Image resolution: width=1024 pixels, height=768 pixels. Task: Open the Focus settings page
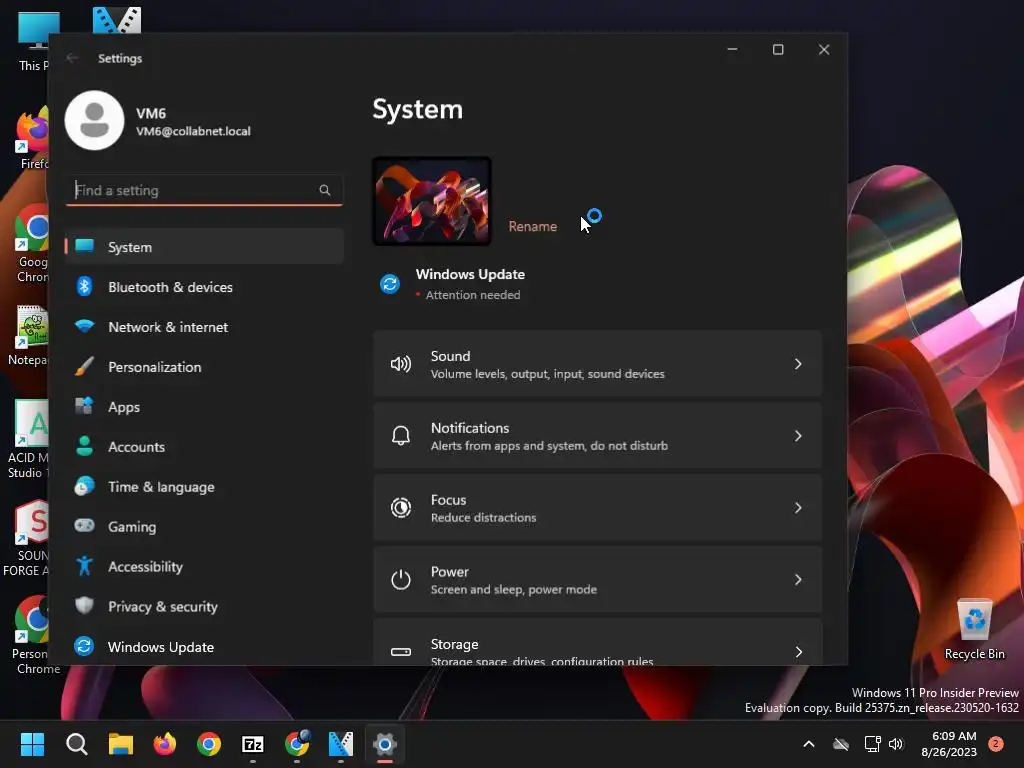598,507
